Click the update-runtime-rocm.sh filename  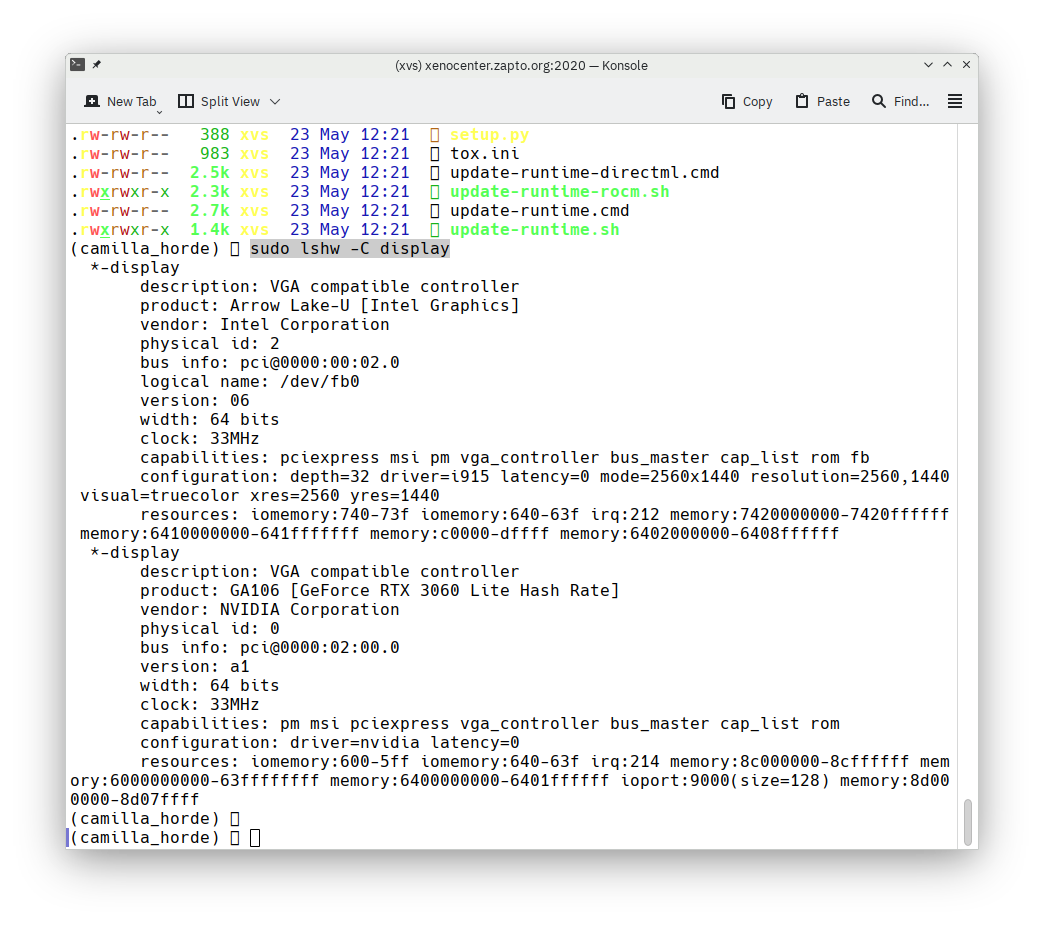(559, 192)
